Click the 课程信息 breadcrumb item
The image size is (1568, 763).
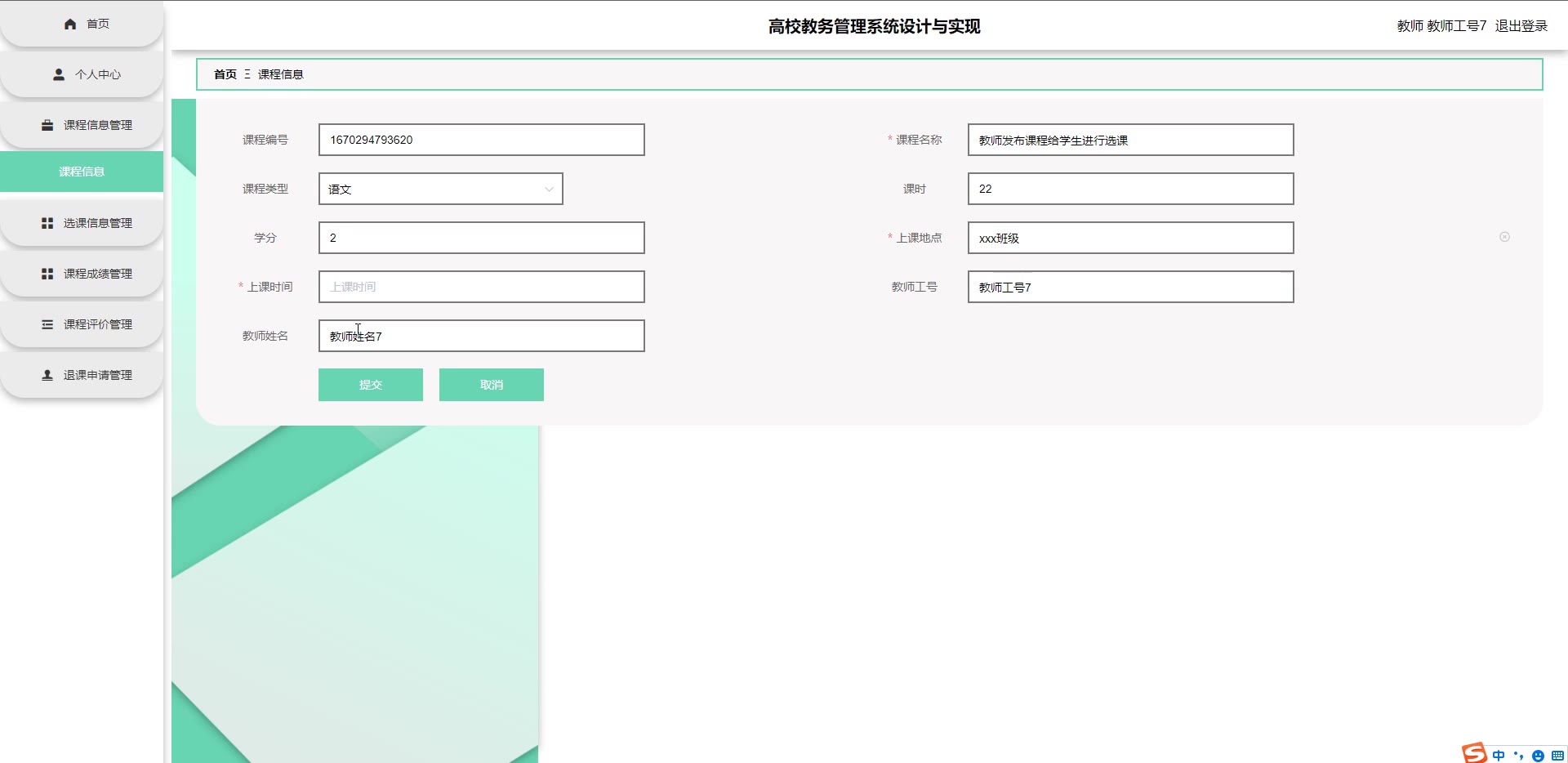[x=281, y=74]
